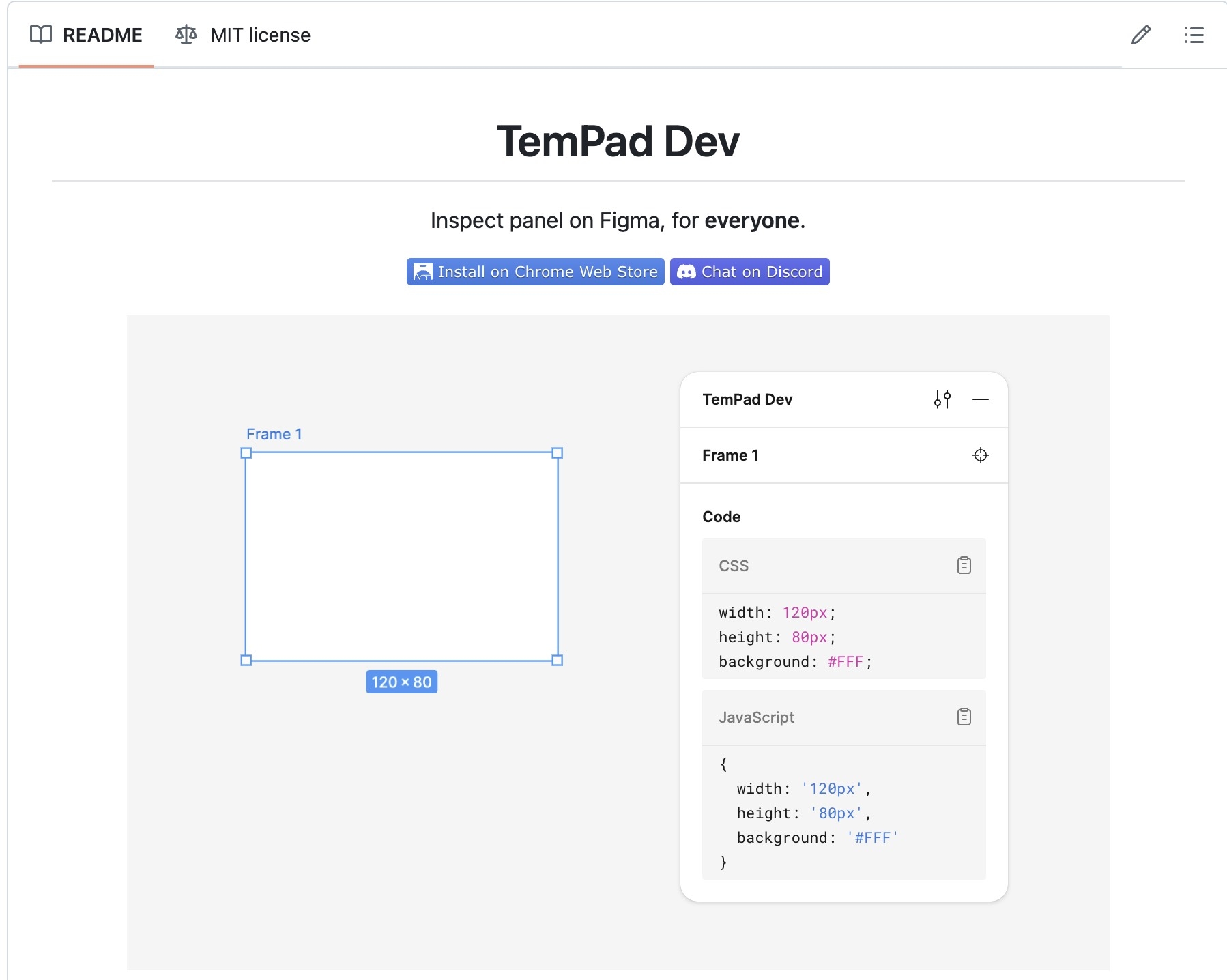Click the JavaScript '#FFF' background value

(x=873, y=837)
